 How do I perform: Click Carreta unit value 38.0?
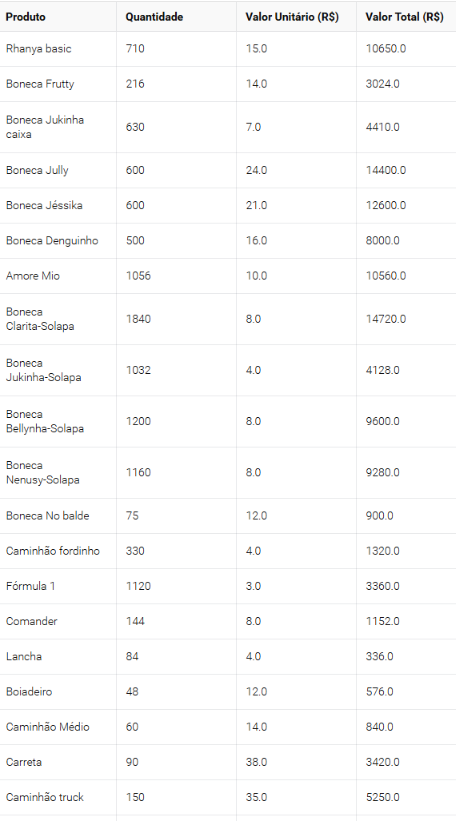(x=256, y=762)
